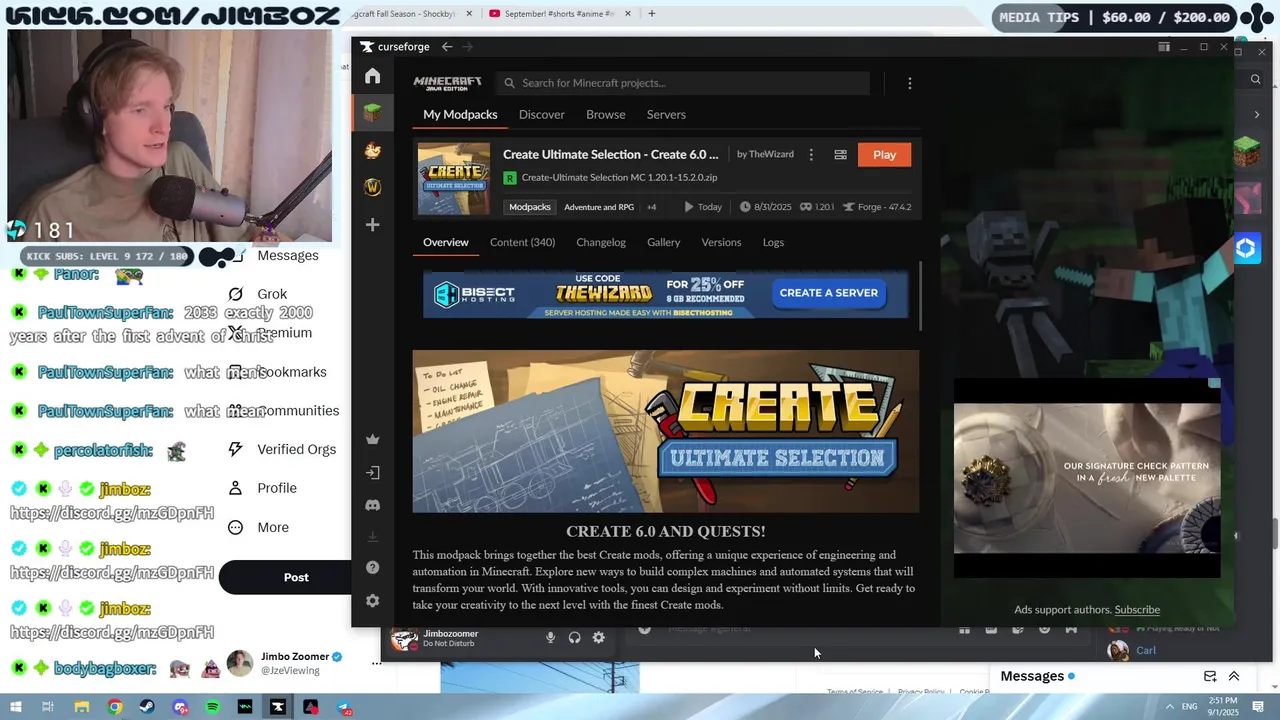The image size is (1280, 720).
Task: Click the CurseForge layout icon in title bar
Action: pyautogui.click(x=1164, y=47)
